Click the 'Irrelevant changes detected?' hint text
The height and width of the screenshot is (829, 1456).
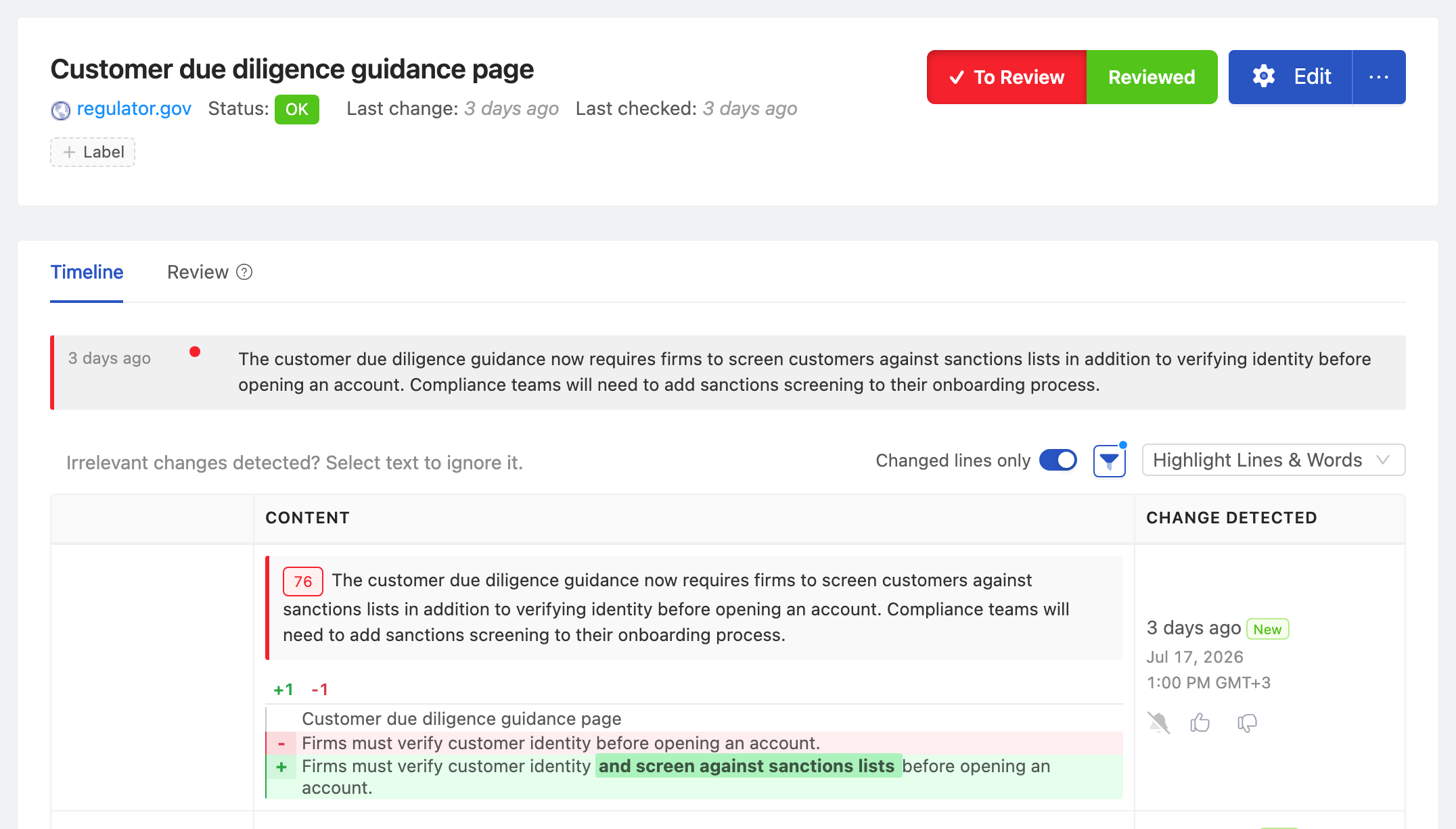coord(294,463)
